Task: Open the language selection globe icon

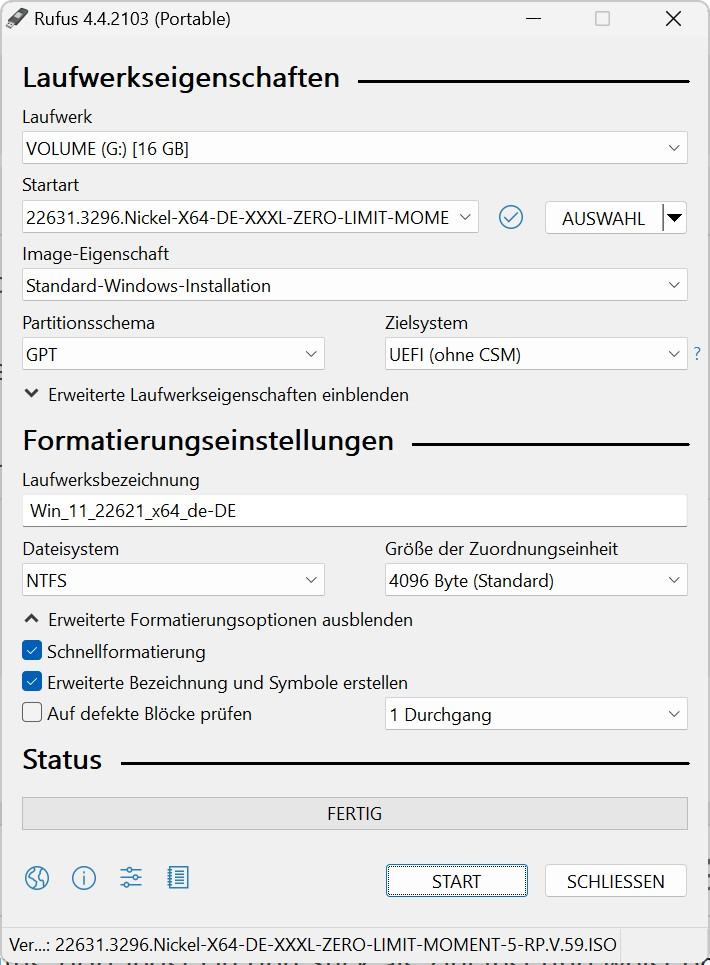Action: coord(37,878)
